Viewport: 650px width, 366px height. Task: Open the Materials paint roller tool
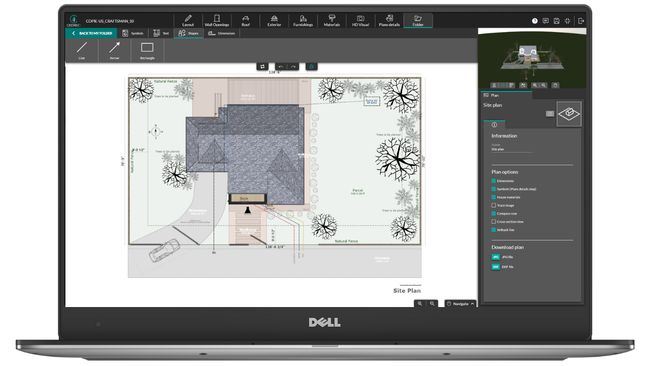pos(332,20)
